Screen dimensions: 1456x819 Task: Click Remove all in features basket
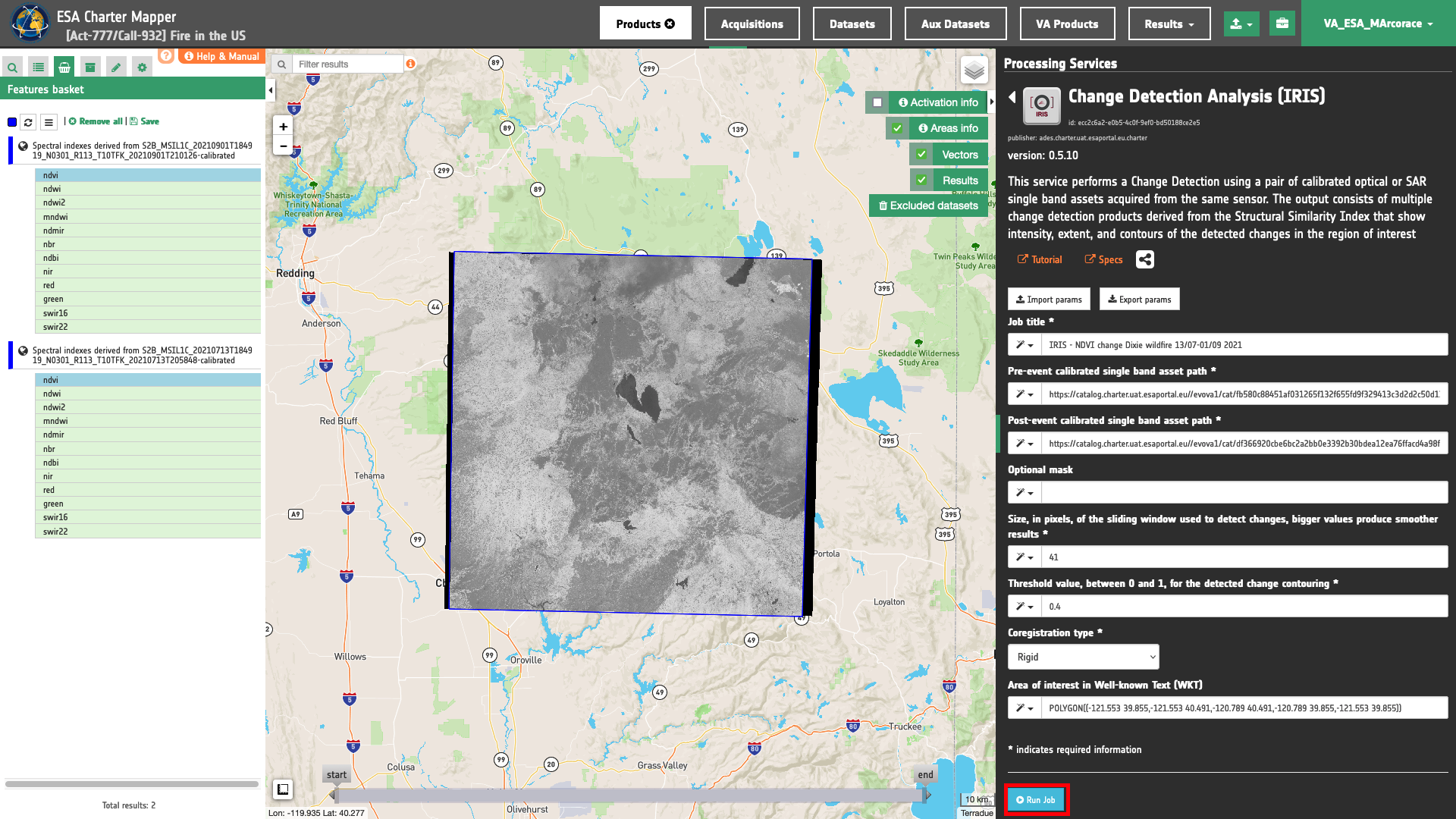(96, 121)
